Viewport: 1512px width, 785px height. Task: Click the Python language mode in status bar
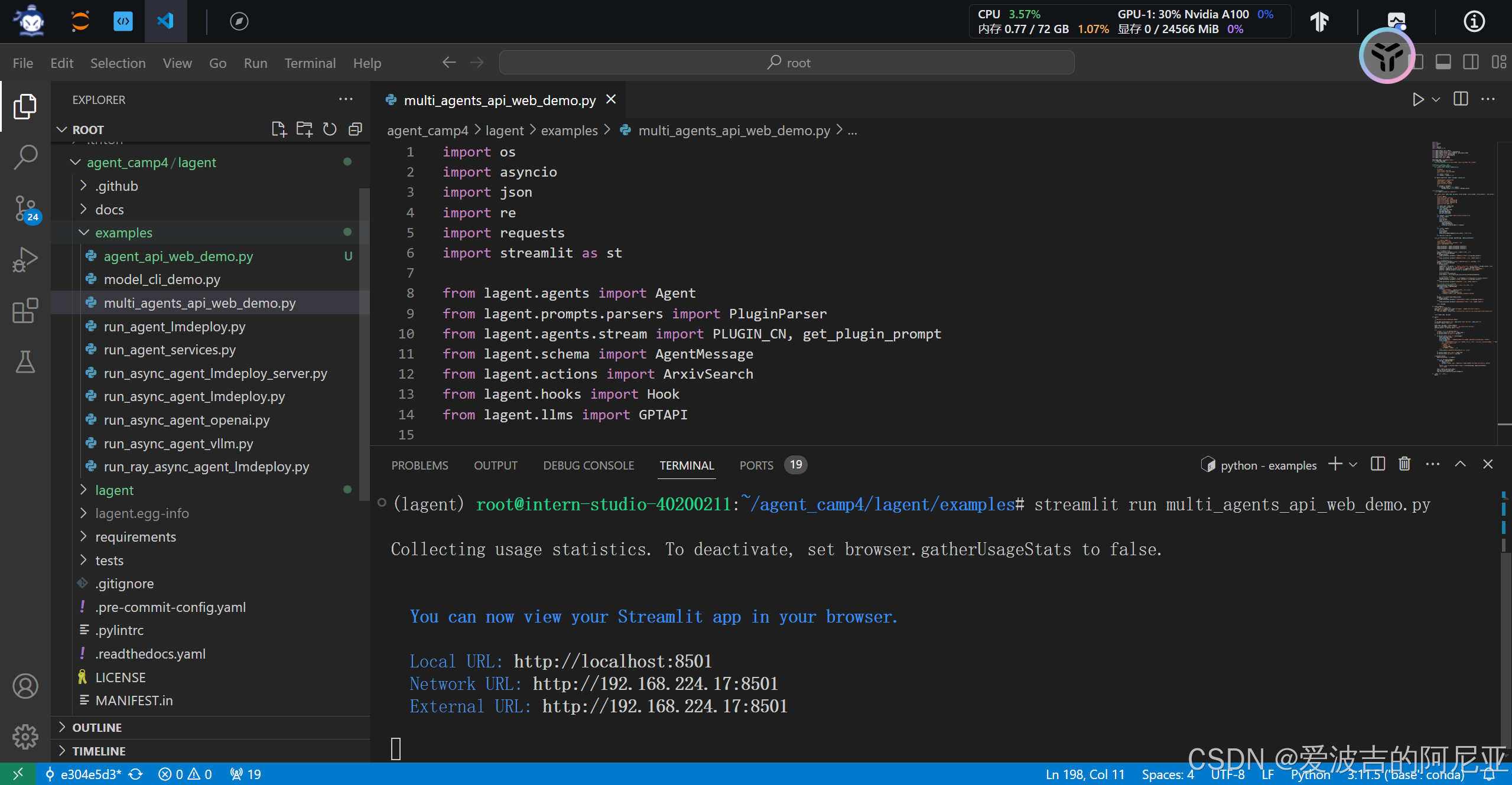(1310, 774)
